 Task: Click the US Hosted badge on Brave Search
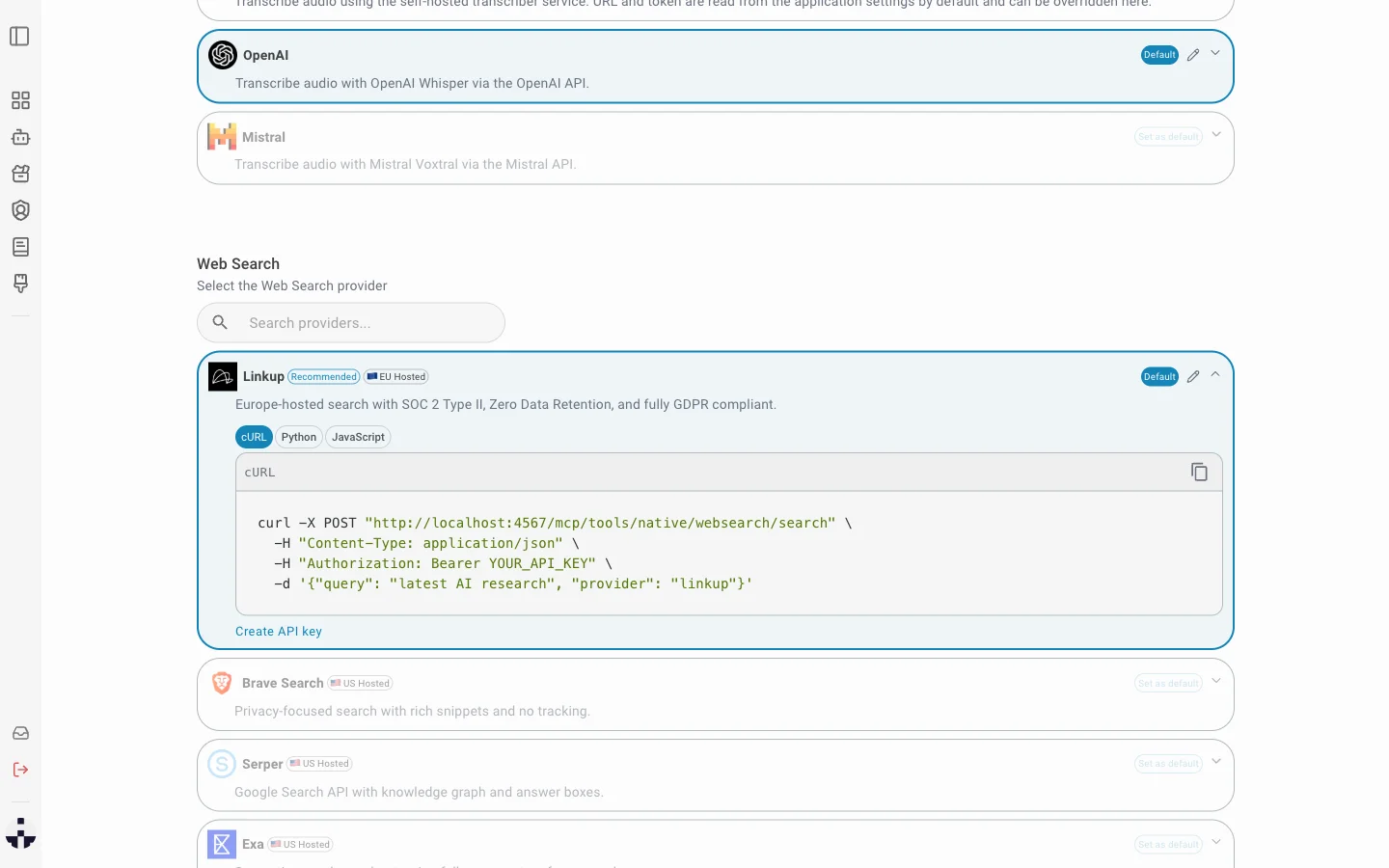click(x=361, y=683)
